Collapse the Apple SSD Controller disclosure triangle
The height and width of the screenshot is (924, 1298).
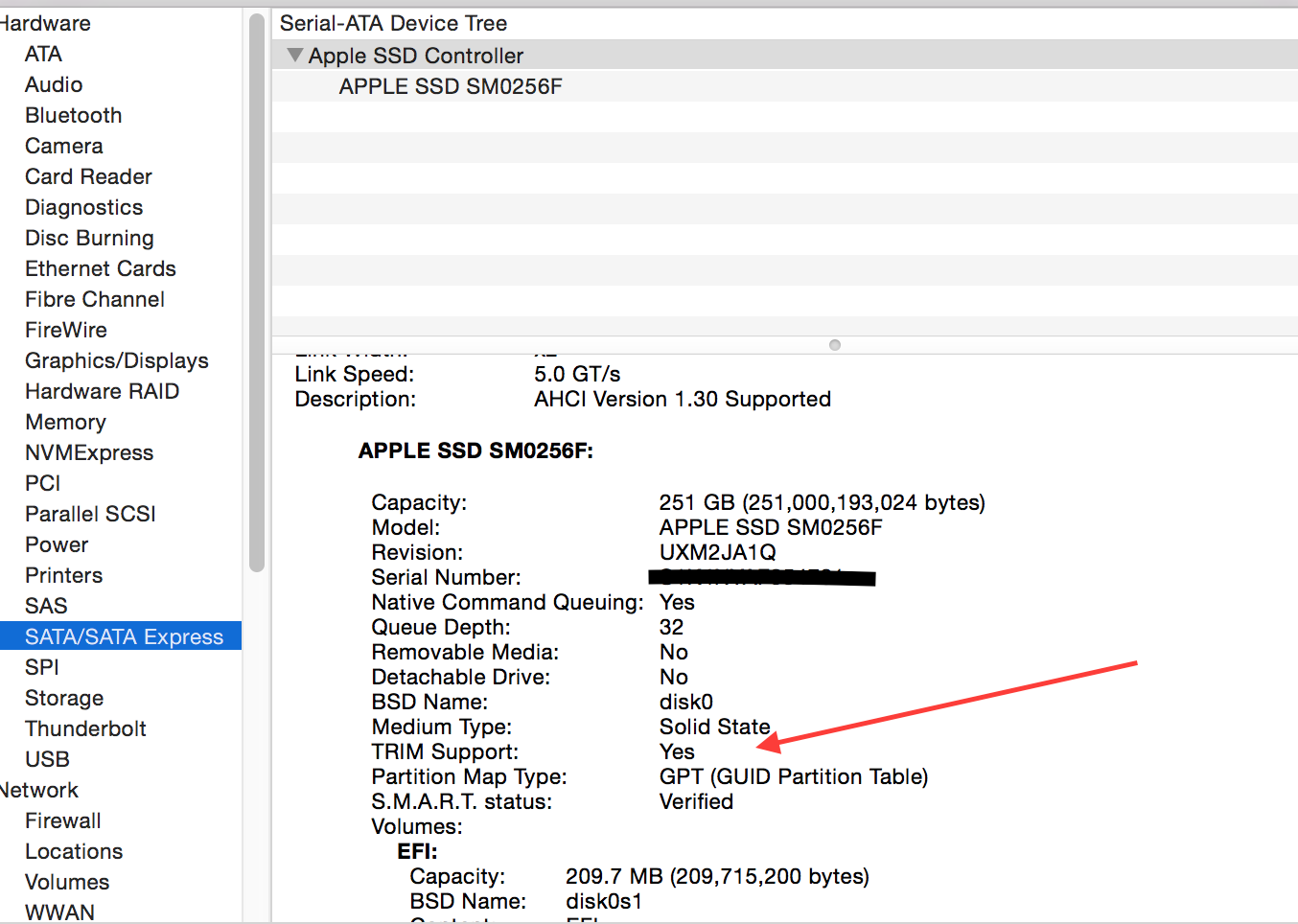[x=295, y=56]
